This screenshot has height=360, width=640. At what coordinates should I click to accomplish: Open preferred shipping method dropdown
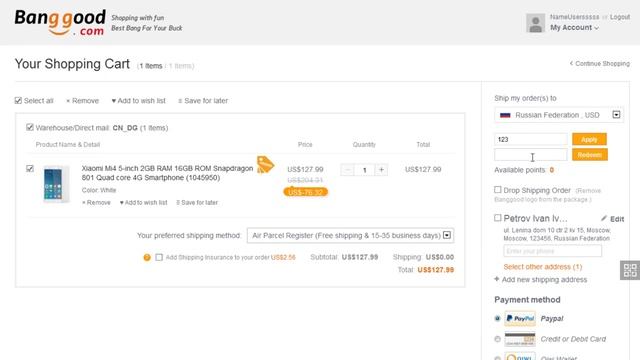point(350,236)
